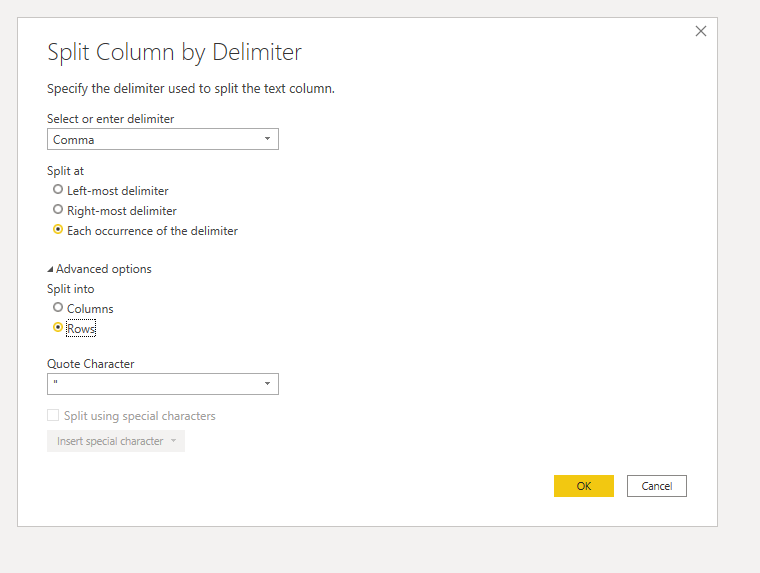760x573 pixels.
Task: Collapse the Advanced options section
Action: click(x=99, y=269)
